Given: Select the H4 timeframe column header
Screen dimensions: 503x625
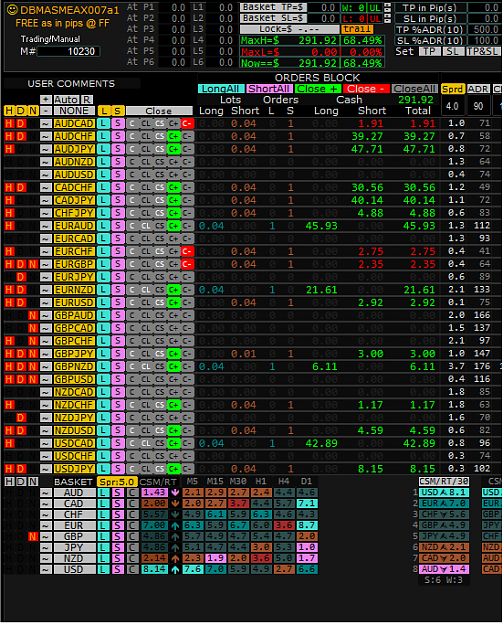Looking at the screenshot, I should tap(284, 482).
